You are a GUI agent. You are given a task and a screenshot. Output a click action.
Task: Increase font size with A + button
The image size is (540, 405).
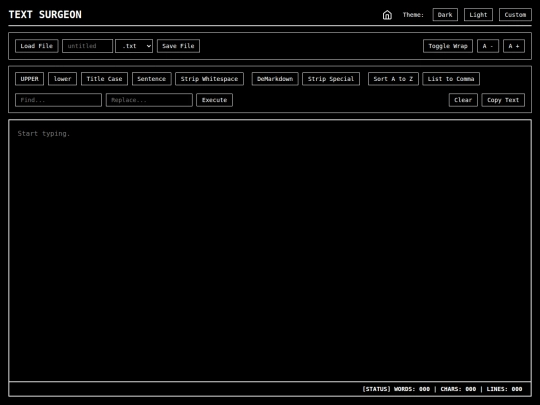click(514, 46)
